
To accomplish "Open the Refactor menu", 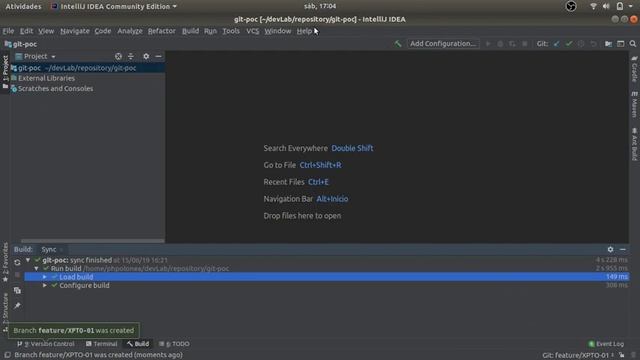I will pos(162,31).
